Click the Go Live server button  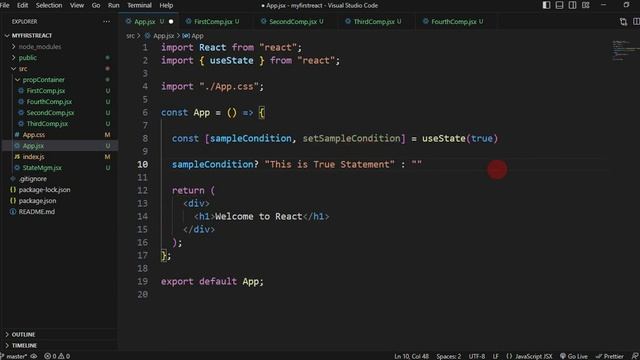pyautogui.click(x=573, y=356)
